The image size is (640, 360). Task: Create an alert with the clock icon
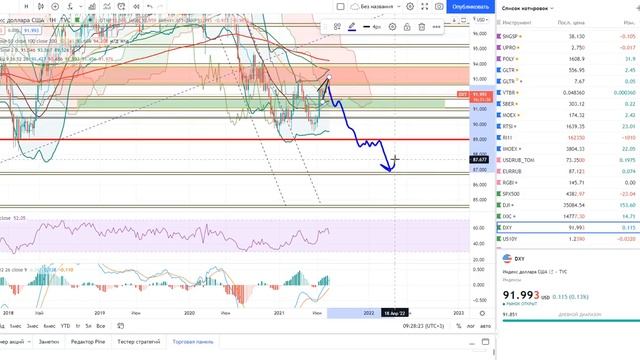121,7
